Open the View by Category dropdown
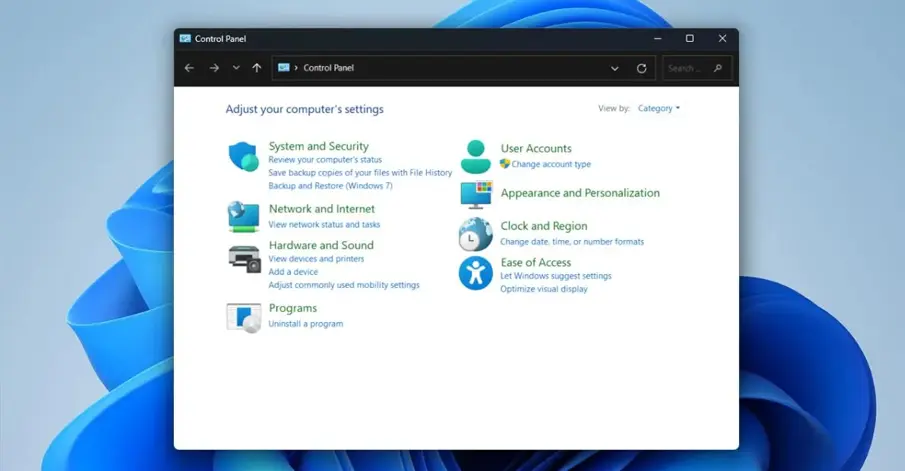The width and height of the screenshot is (905, 471). click(659, 108)
